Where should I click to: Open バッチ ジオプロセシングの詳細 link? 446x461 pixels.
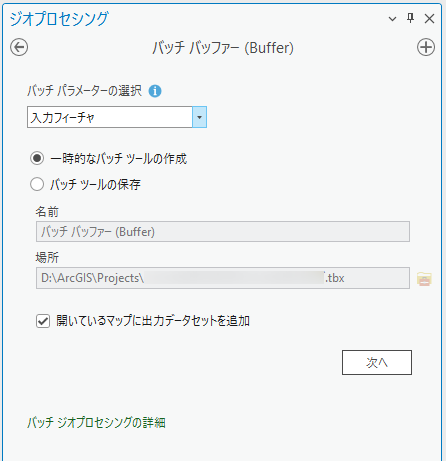(96, 423)
